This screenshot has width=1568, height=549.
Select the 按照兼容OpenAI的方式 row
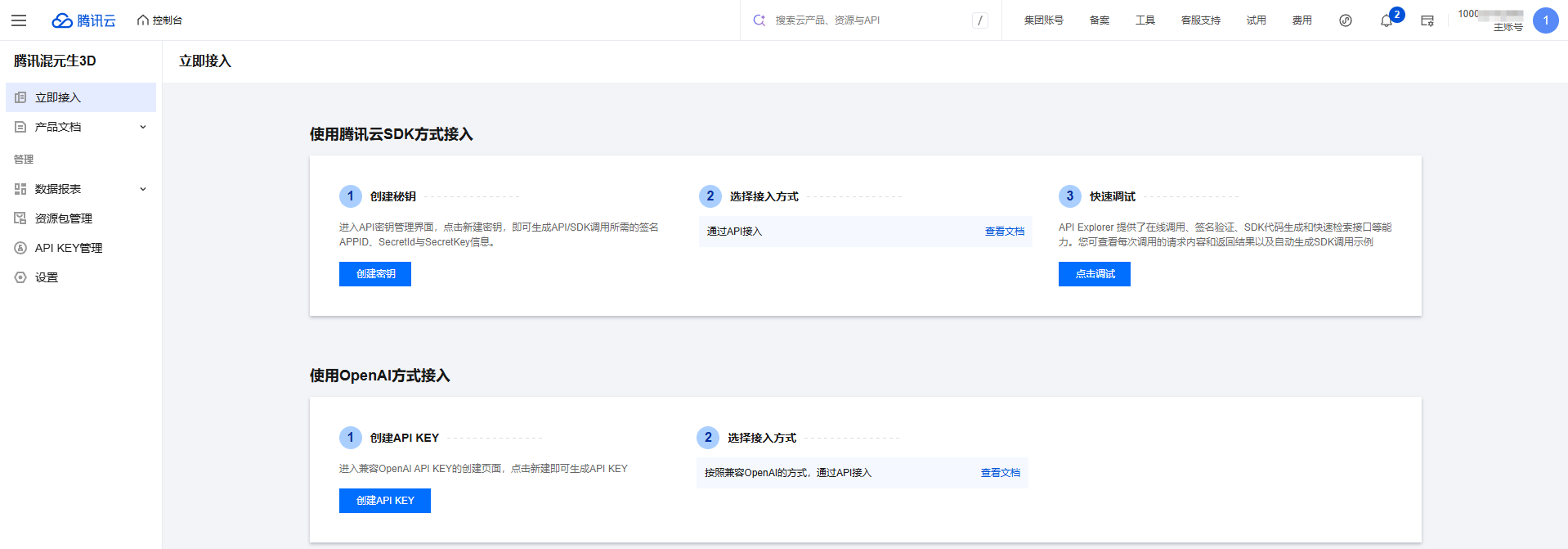pyautogui.click(x=862, y=473)
